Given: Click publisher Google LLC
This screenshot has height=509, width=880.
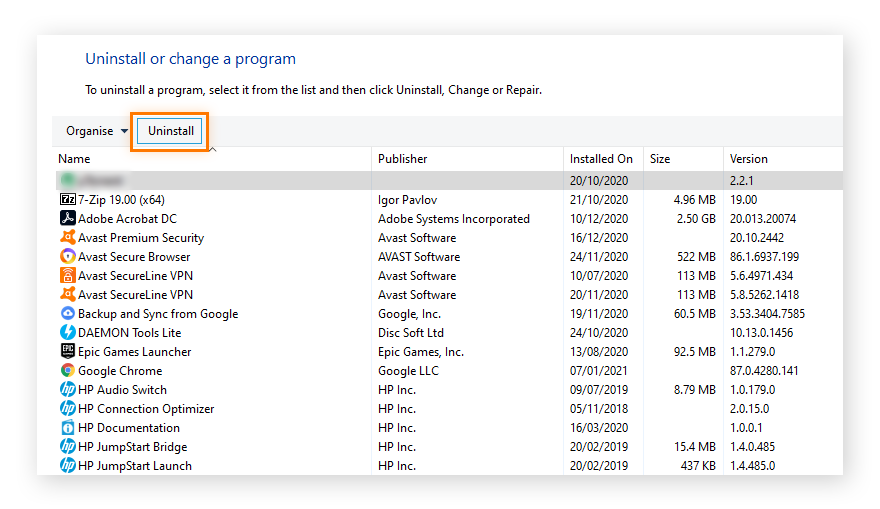Looking at the screenshot, I should 408,371.
